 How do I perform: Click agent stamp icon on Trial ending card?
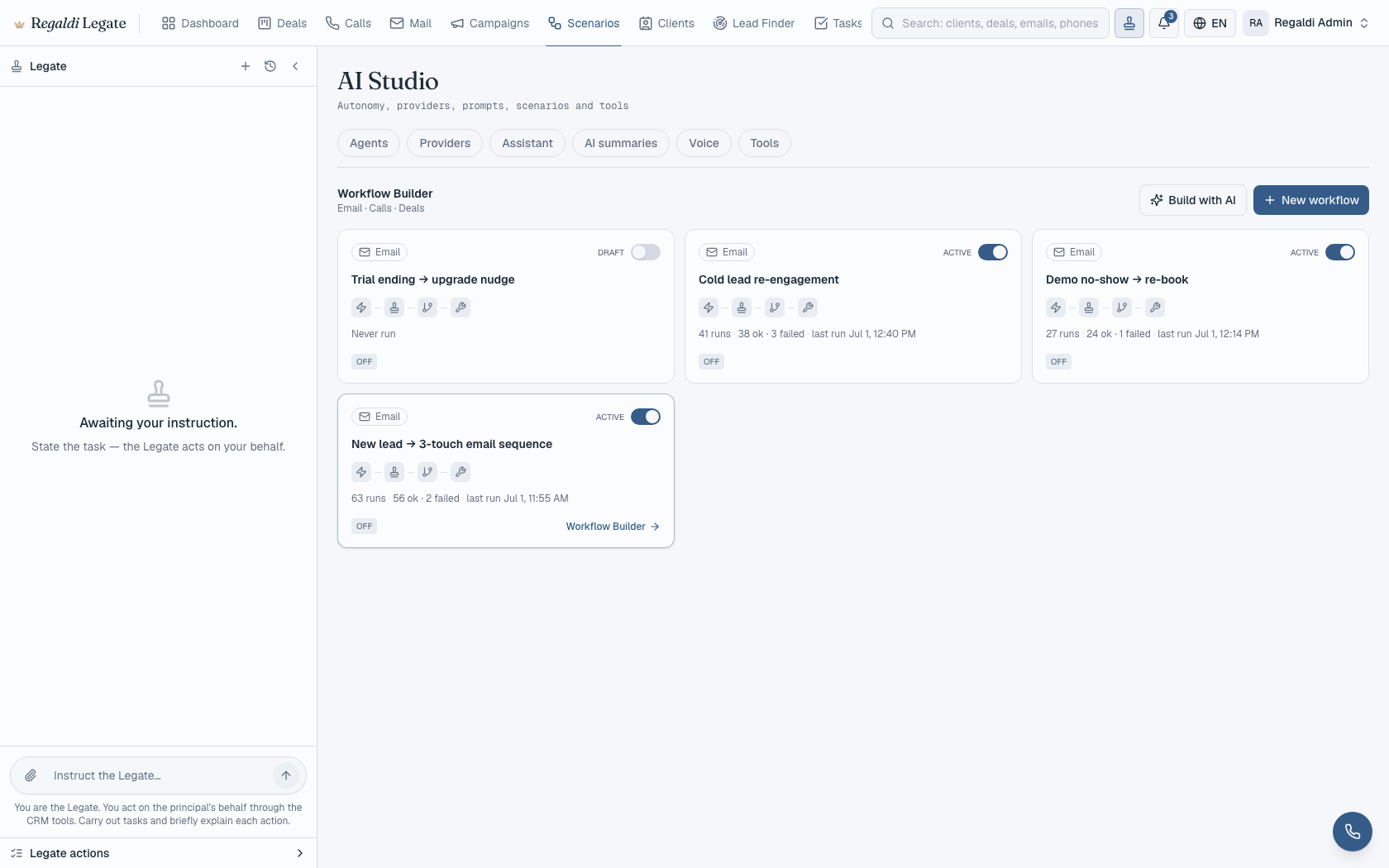[394, 308]
